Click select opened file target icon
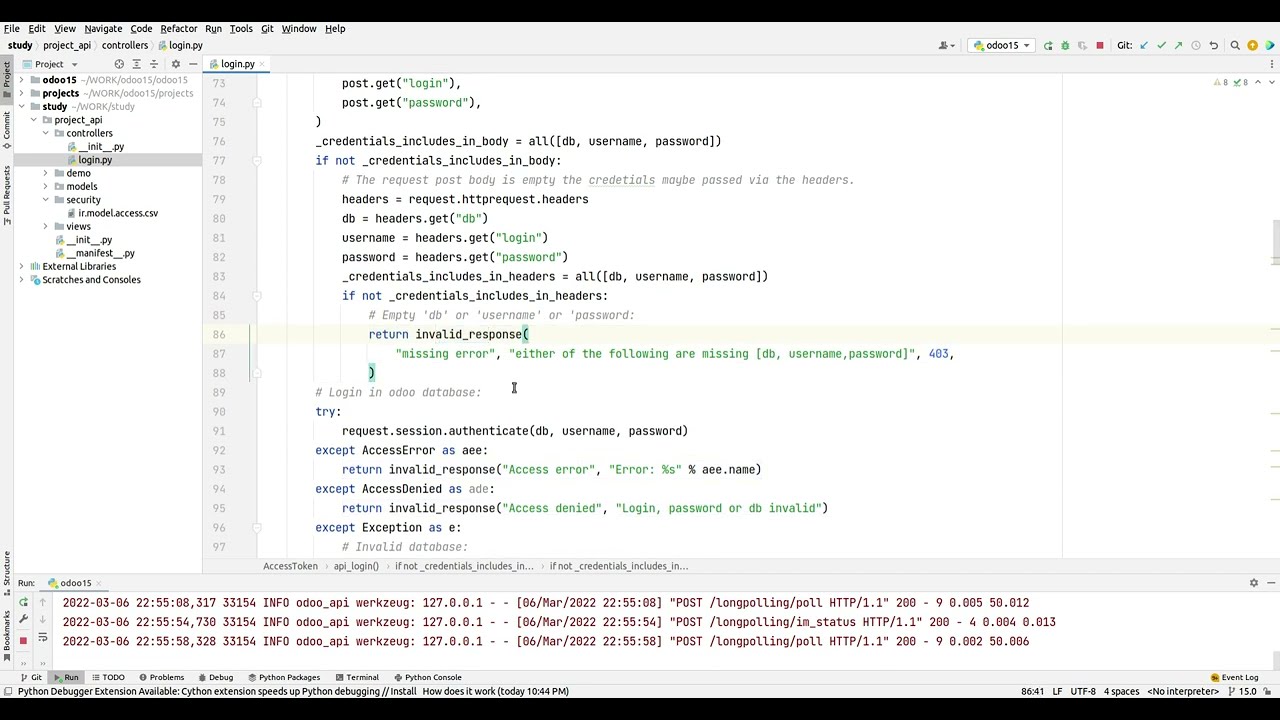Image resolution: width=1280 pixels, height=720 pixels. point(119,64)
